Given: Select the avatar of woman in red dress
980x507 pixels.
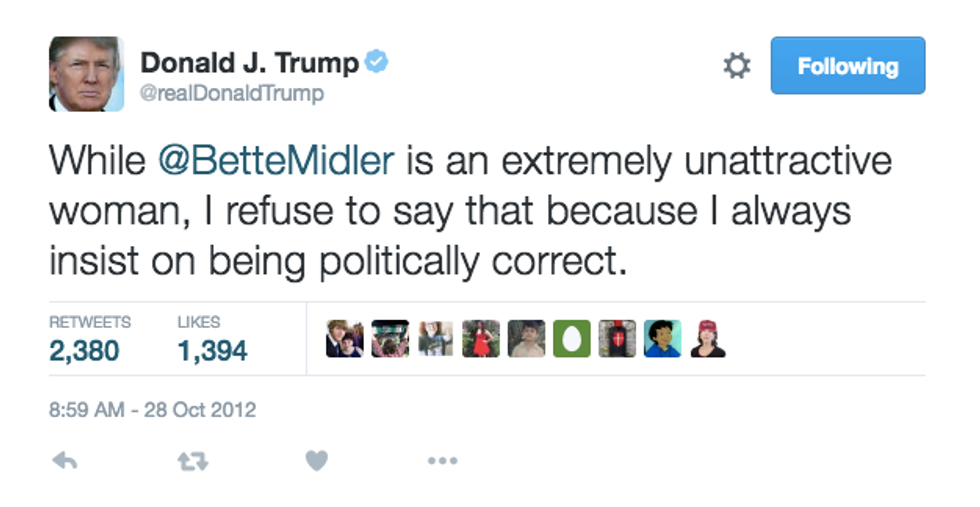Looking at the screenshot, I should pos(481,339).
